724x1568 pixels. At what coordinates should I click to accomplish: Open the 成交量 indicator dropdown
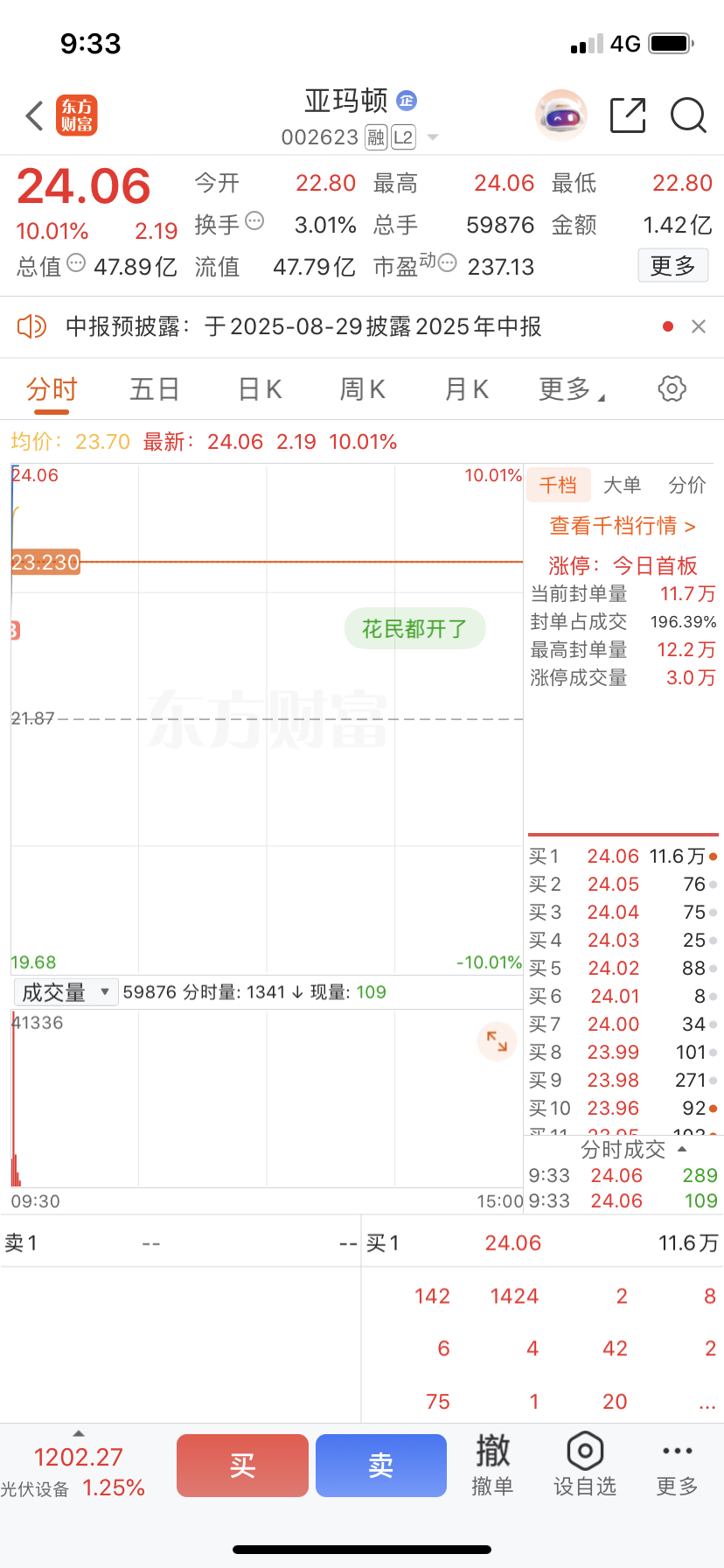pos(66,992)
